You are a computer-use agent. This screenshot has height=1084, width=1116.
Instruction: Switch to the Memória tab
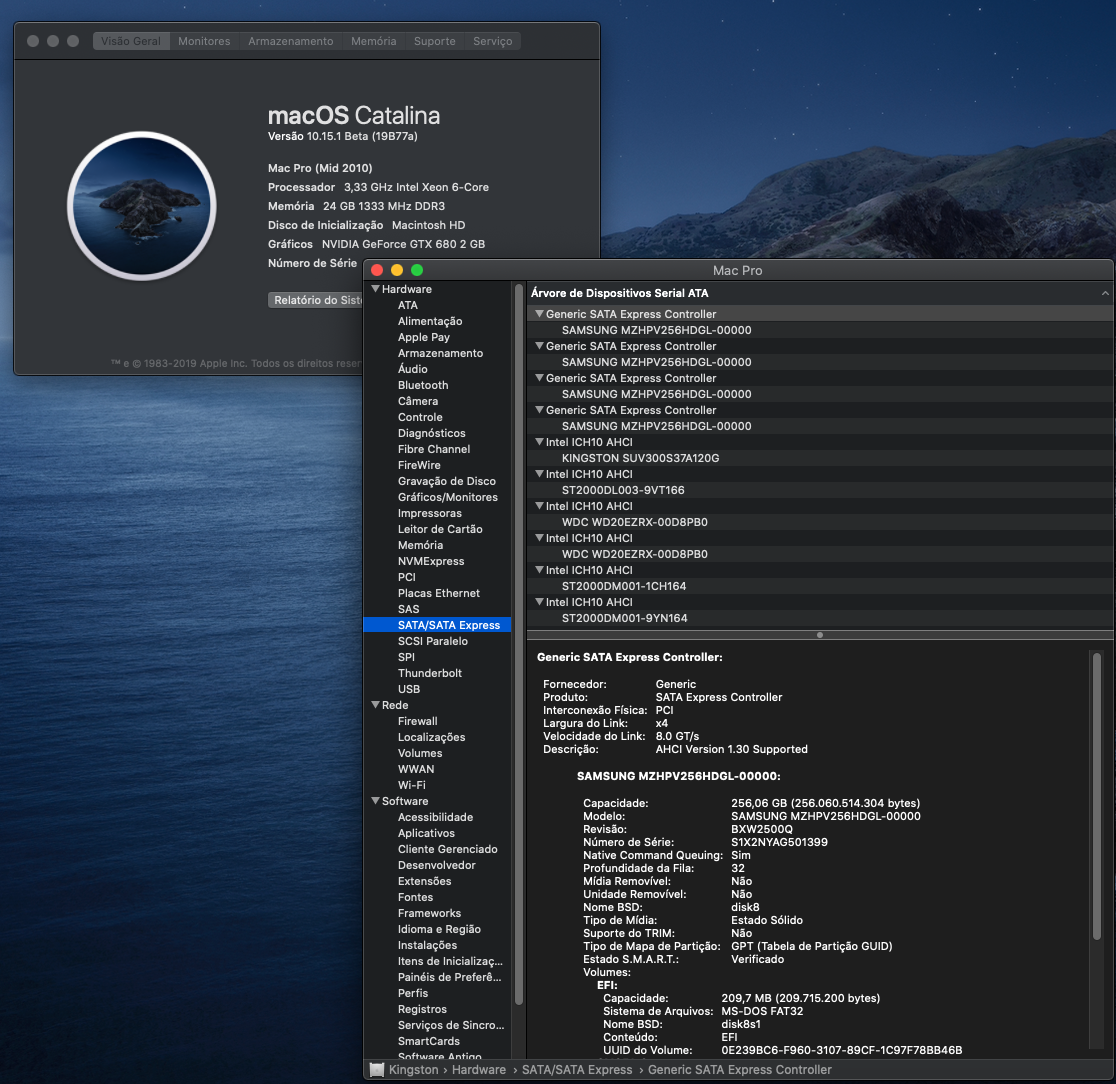(x=374, y=41)
